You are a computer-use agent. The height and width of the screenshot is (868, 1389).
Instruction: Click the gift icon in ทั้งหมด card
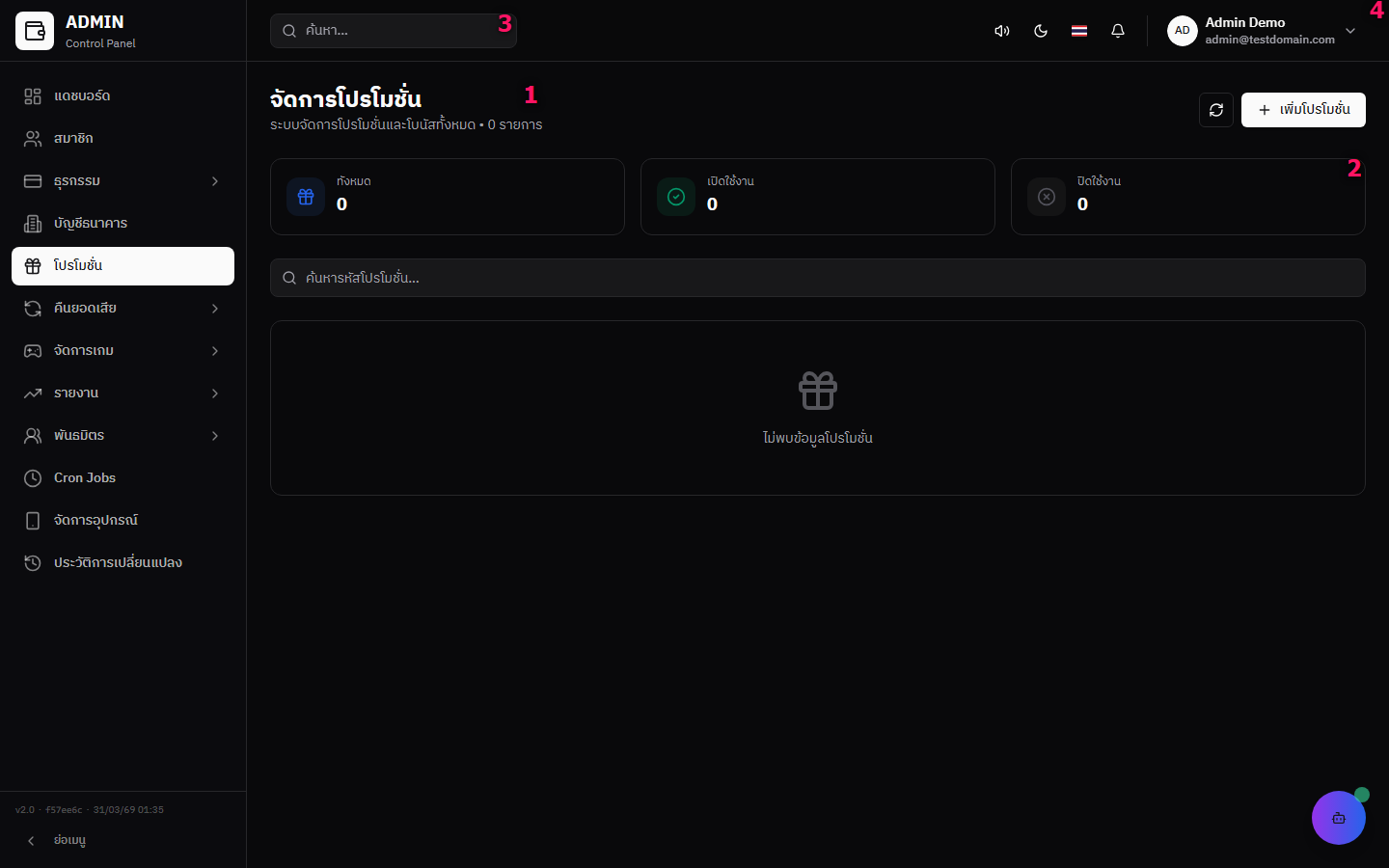[x=306, y=197]
